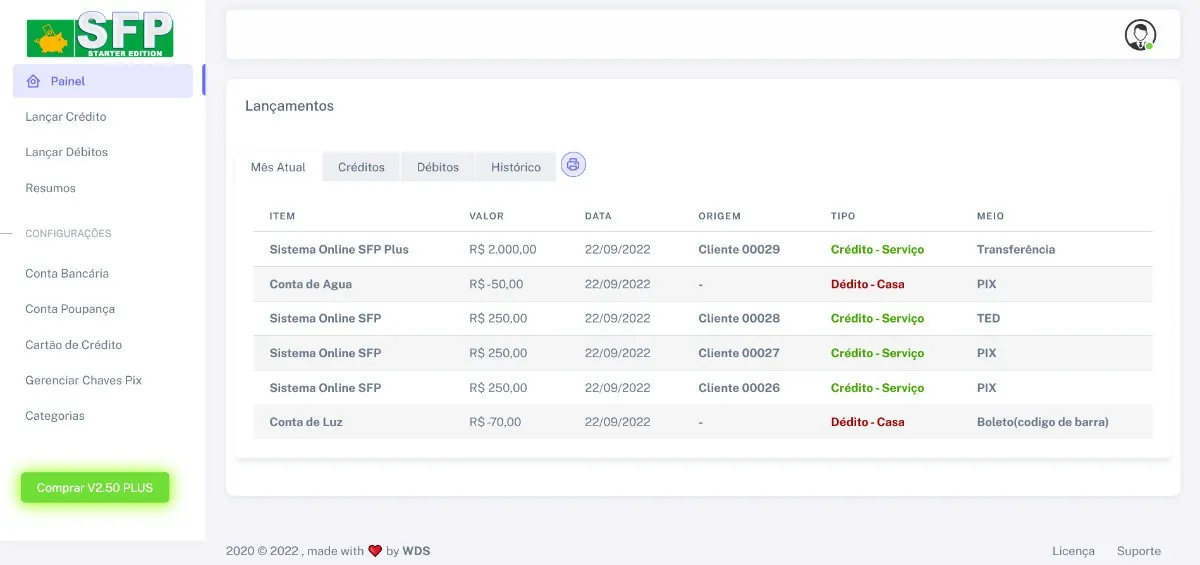Click the red heart icon in footer
The height and width of the screenshot is (565, 1200).
(x=375, y=551)
